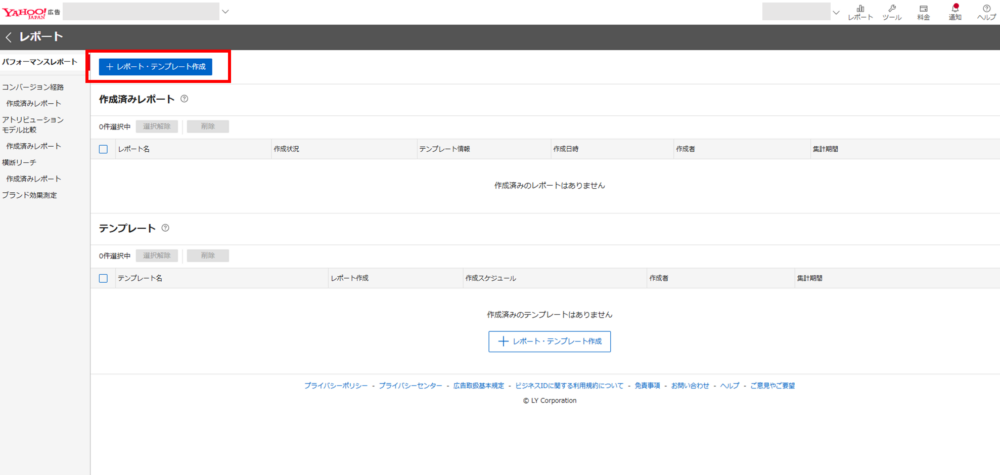Open the お問い合わせ footer link

pos(690,385)
